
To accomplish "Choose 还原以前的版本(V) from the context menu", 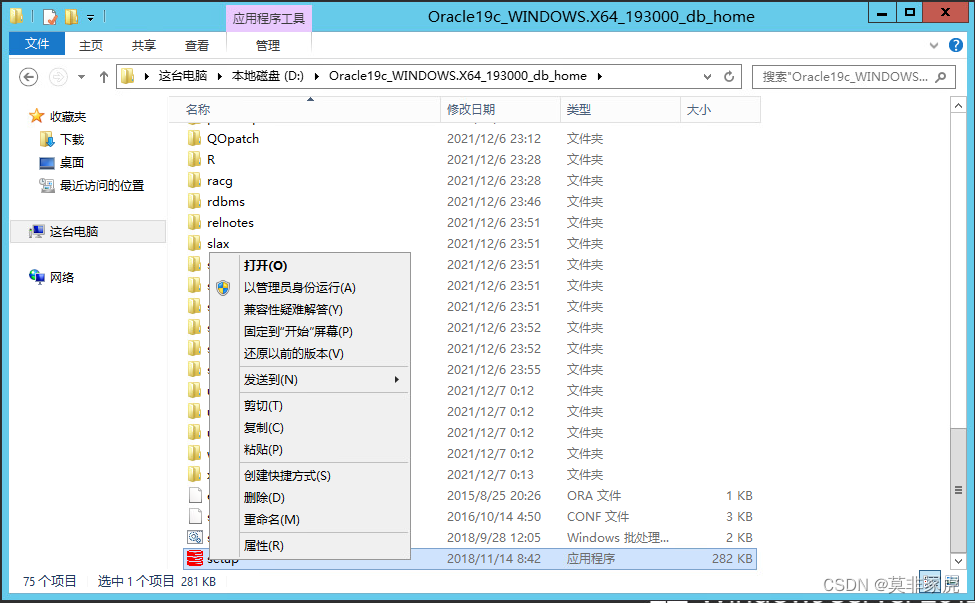I will pyautogui.click(x=310, y=354).
